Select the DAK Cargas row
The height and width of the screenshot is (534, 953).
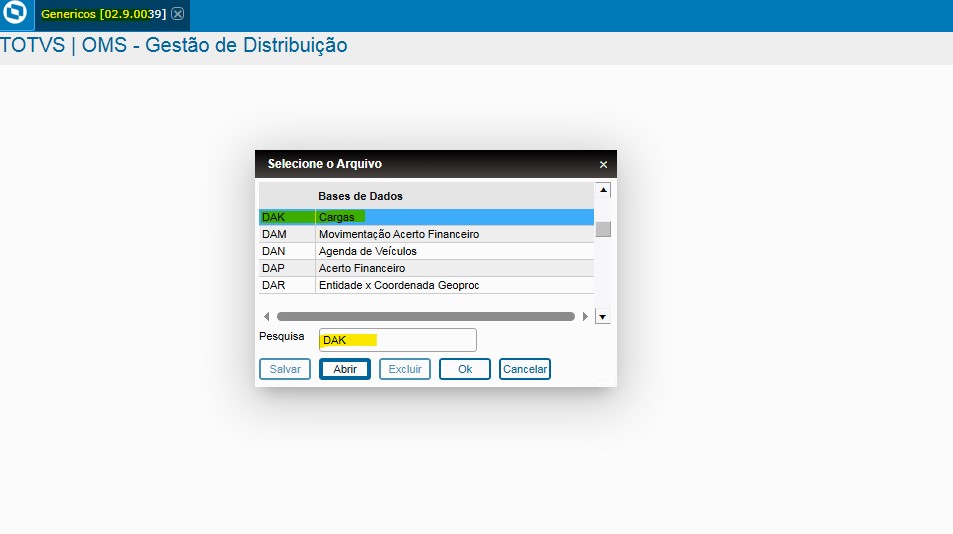(426, 217)
